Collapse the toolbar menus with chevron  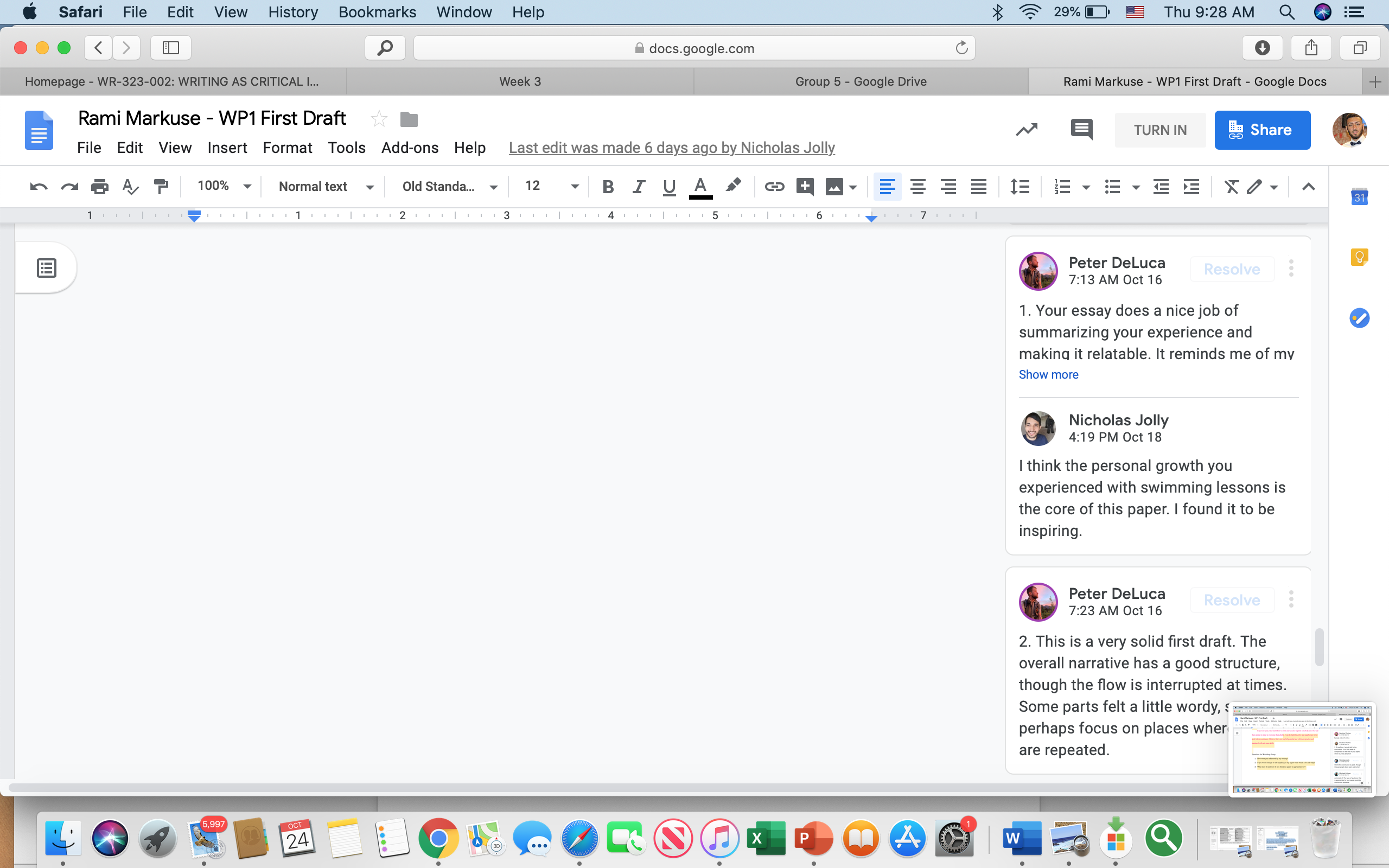pyautogui.click(x=1309, y=187)
